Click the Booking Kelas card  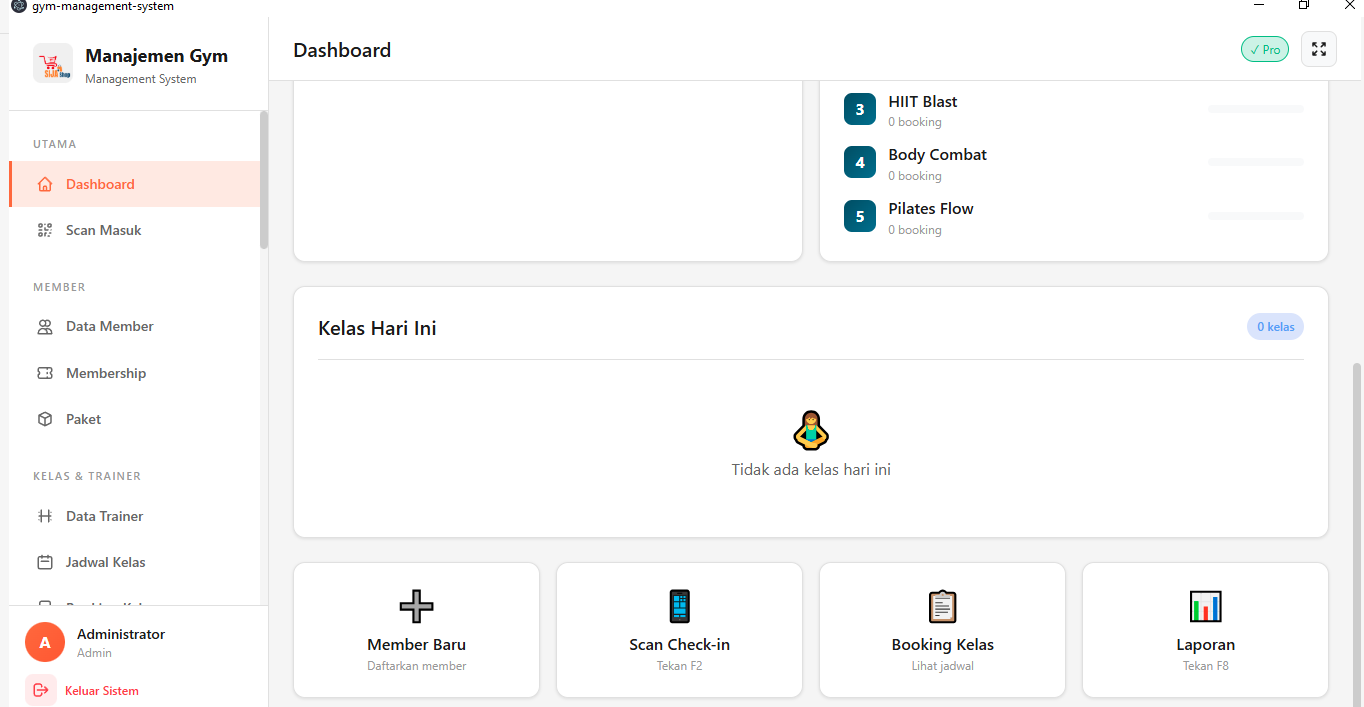pyautogui.click(x=942, y=630)
